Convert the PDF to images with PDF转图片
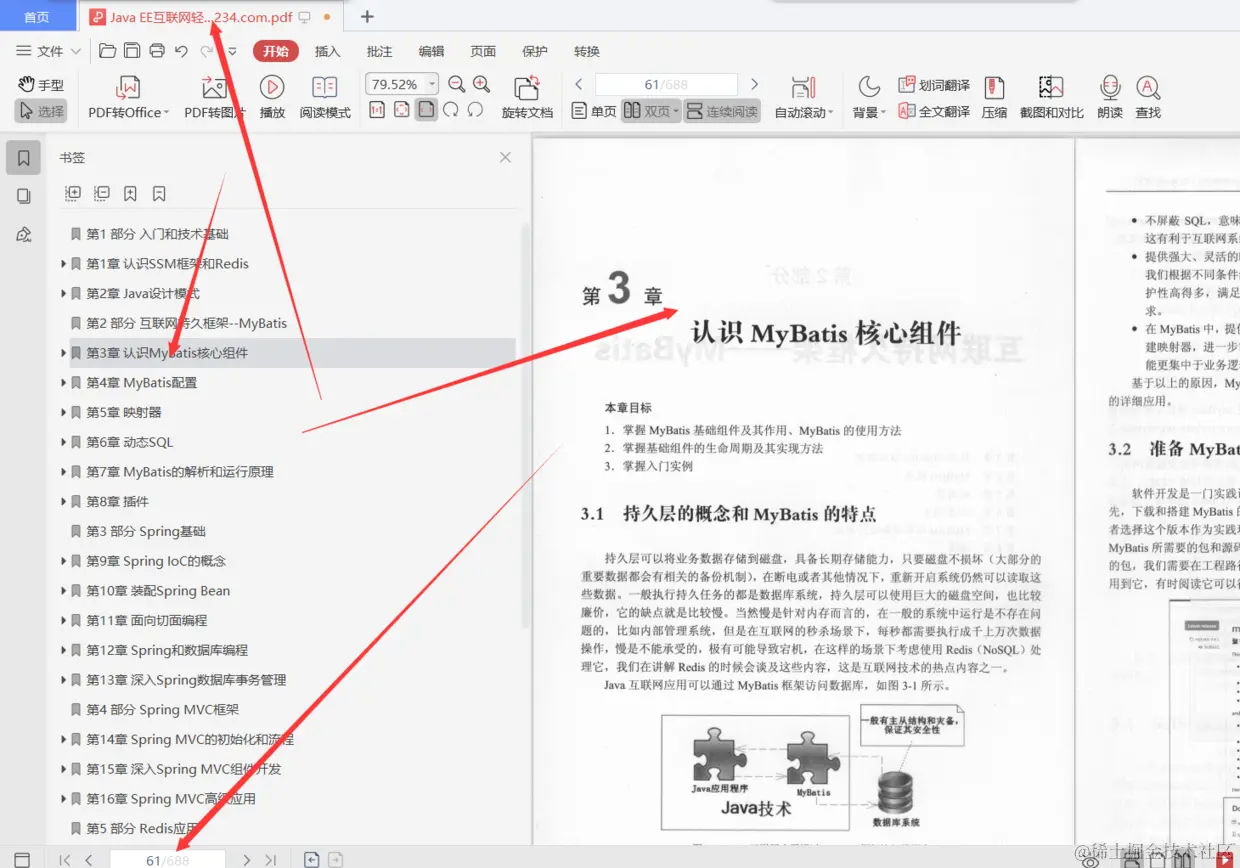The height and width of the screenshot is (868, 1240). tap(214, 97)
